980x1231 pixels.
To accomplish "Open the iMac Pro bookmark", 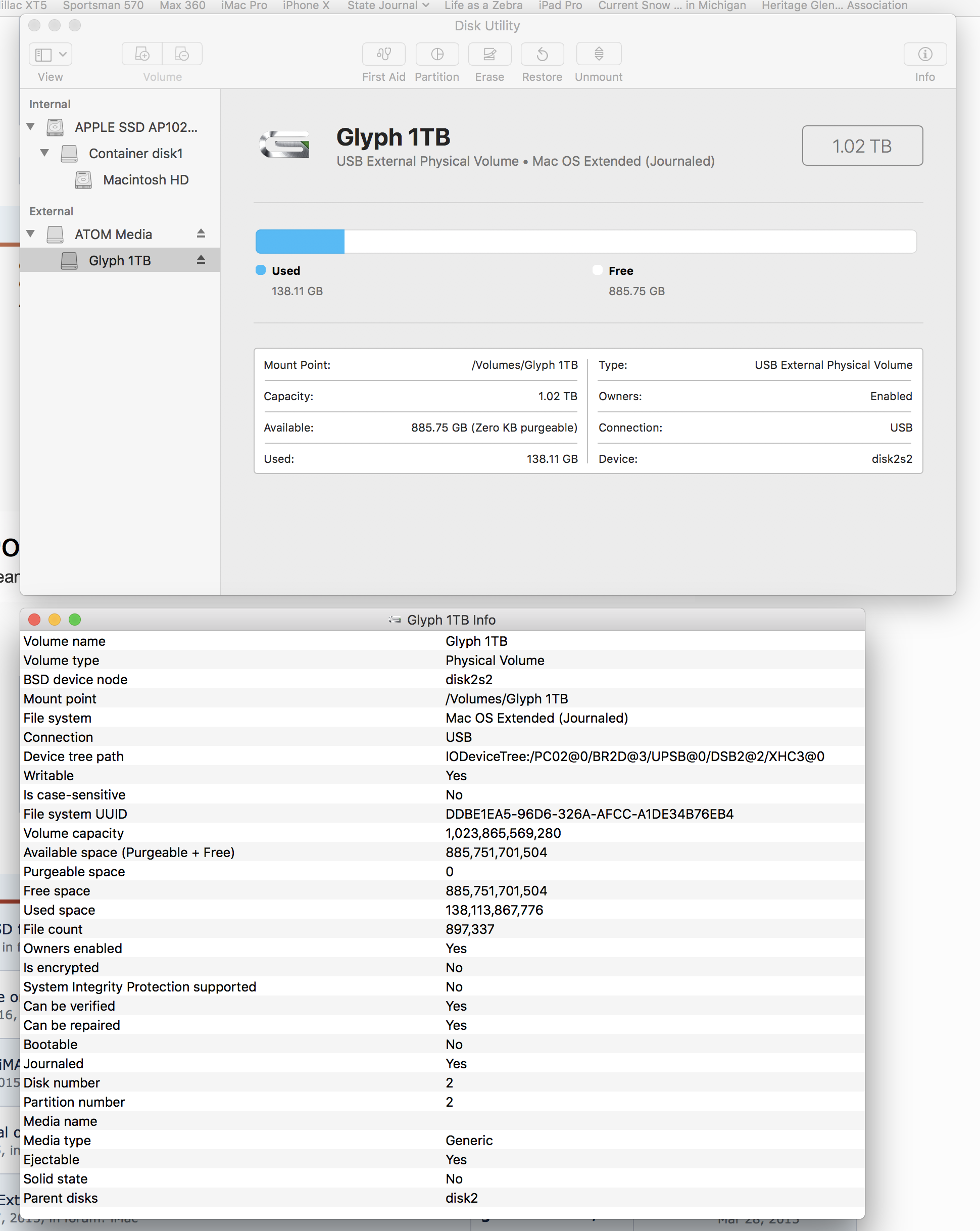I will pyautogui.click(x=243, y=6).
